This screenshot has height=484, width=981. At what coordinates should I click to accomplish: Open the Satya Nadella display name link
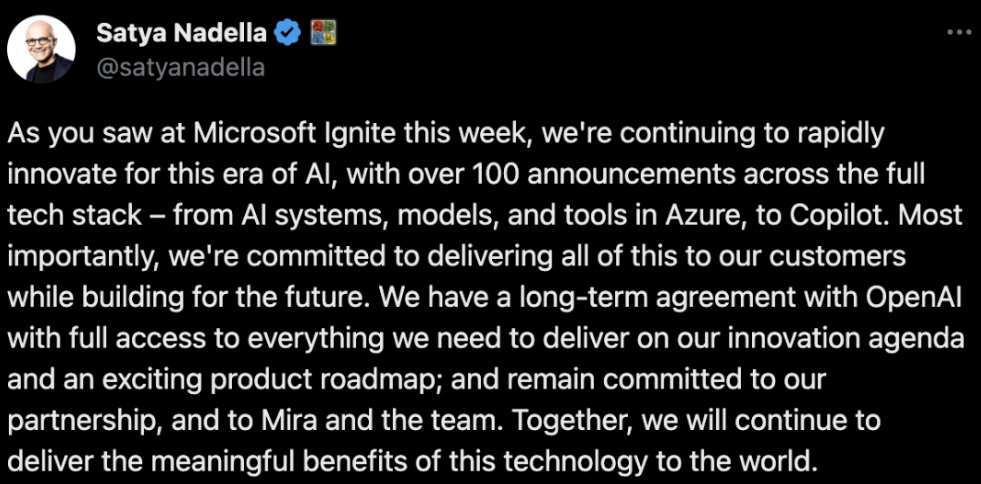(181, 33)
